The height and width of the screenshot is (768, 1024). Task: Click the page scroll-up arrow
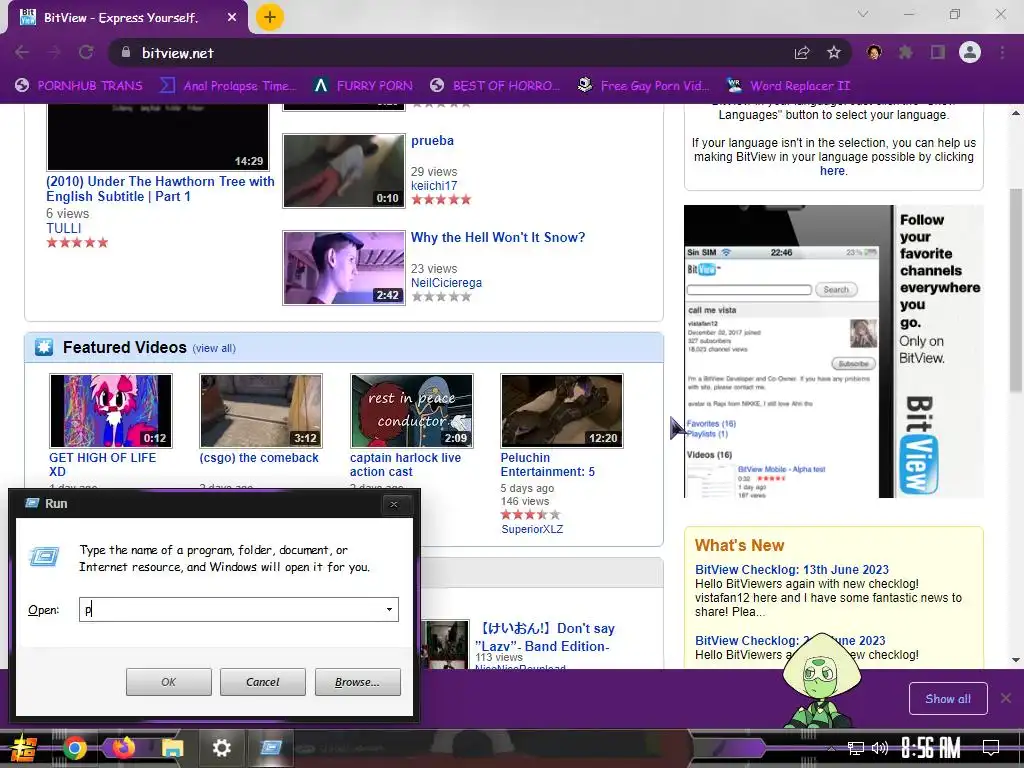[x=1016, y=113]
